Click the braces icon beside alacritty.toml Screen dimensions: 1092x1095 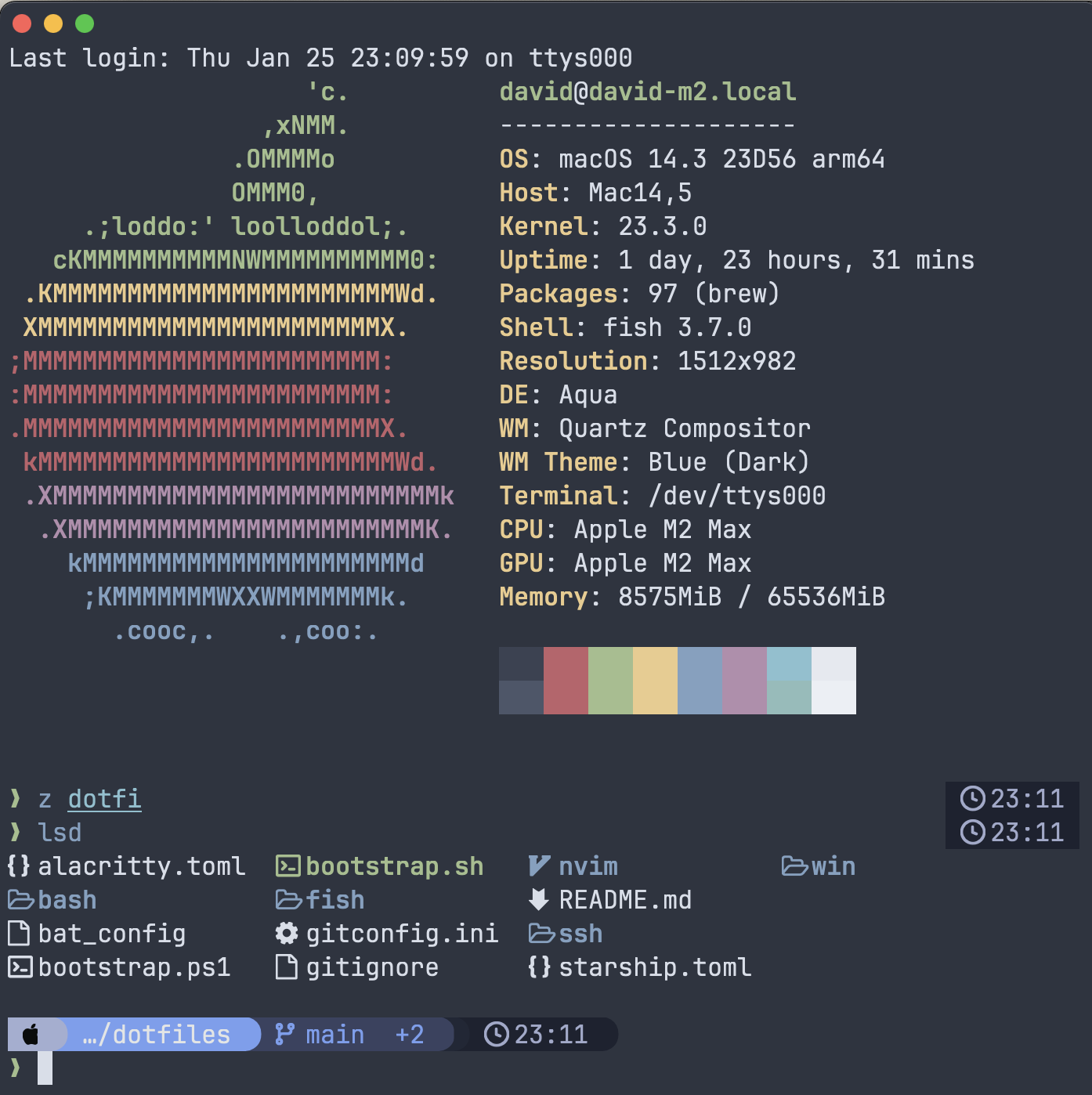19,866
